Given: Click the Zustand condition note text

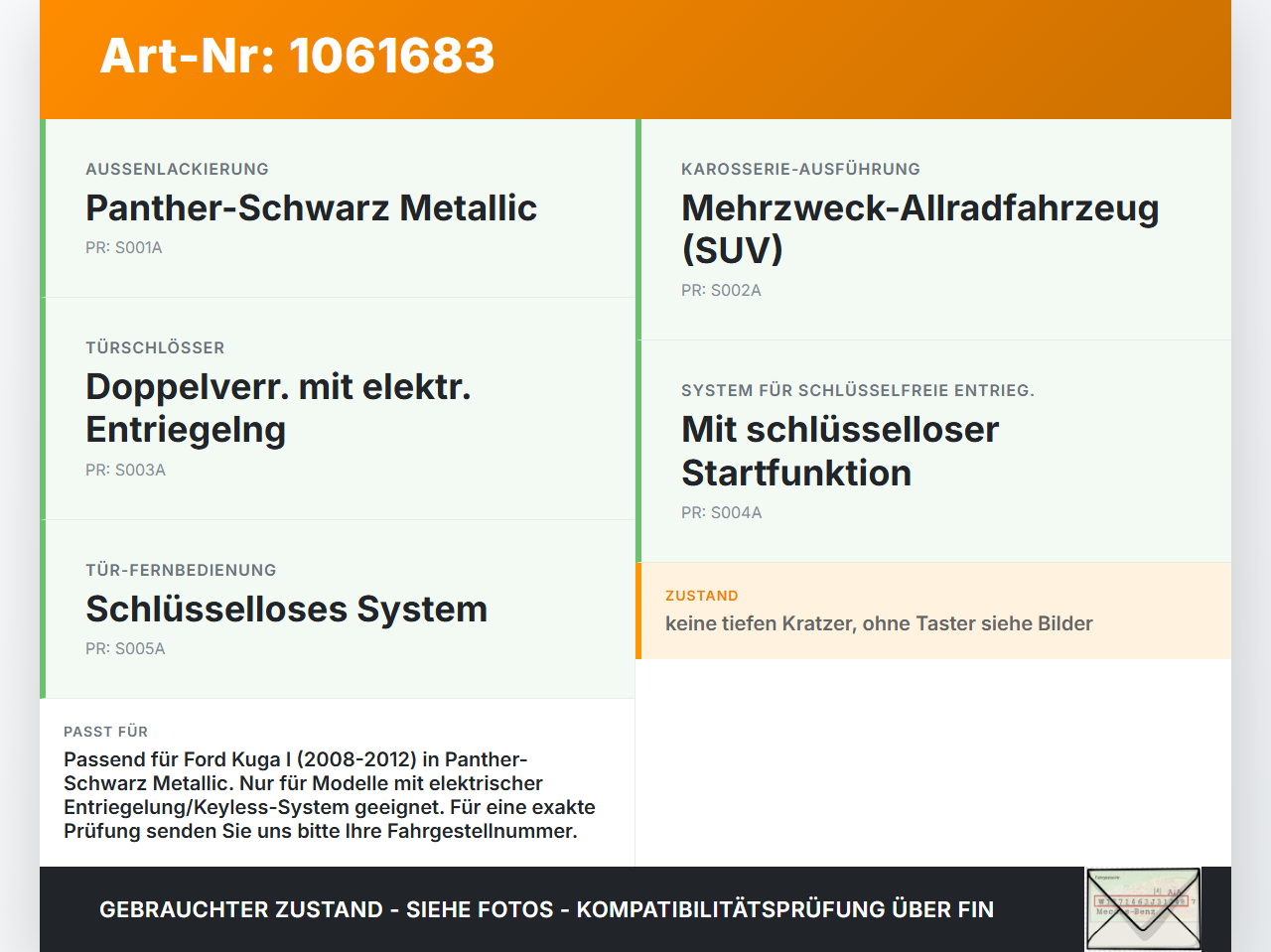Looking at the screenshot, I should tap(879, 623).
